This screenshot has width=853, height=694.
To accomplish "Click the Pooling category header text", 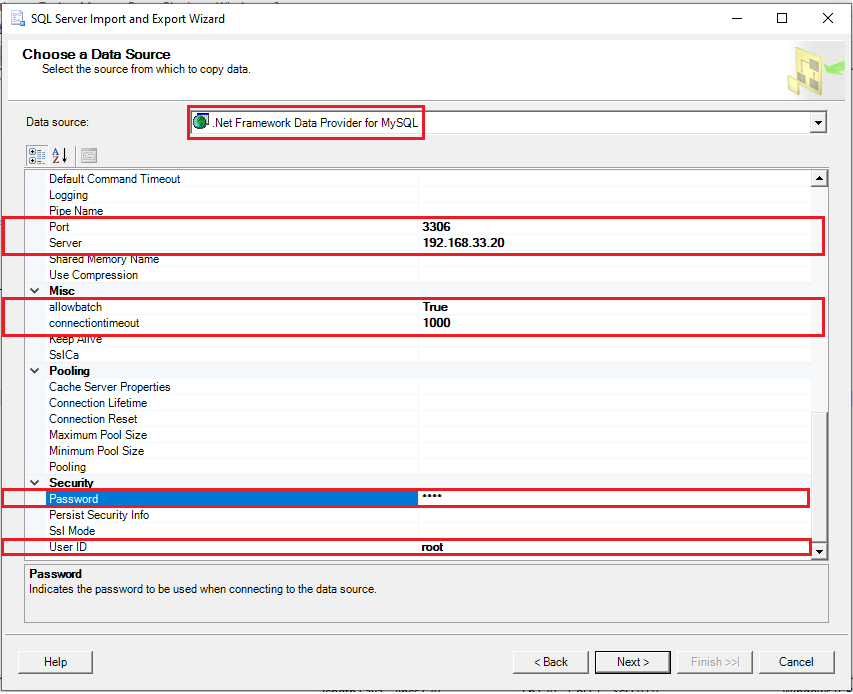I will click(x=69, y=371).
